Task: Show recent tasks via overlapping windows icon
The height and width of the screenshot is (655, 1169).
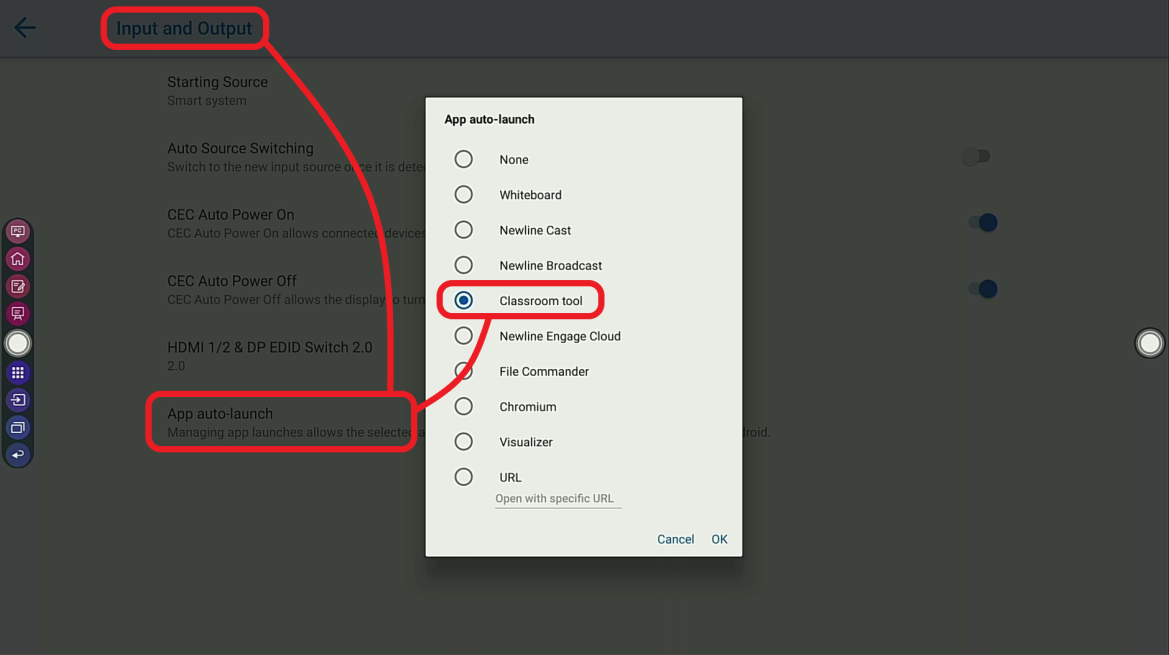Action: (x=18, y=428)
